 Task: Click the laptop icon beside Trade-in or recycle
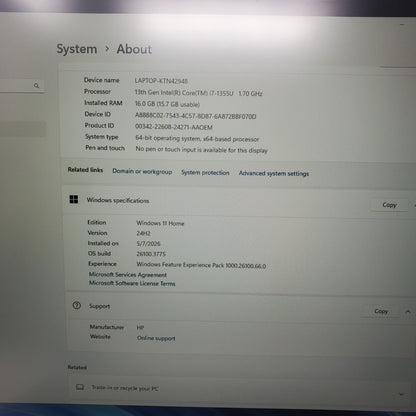80,387
